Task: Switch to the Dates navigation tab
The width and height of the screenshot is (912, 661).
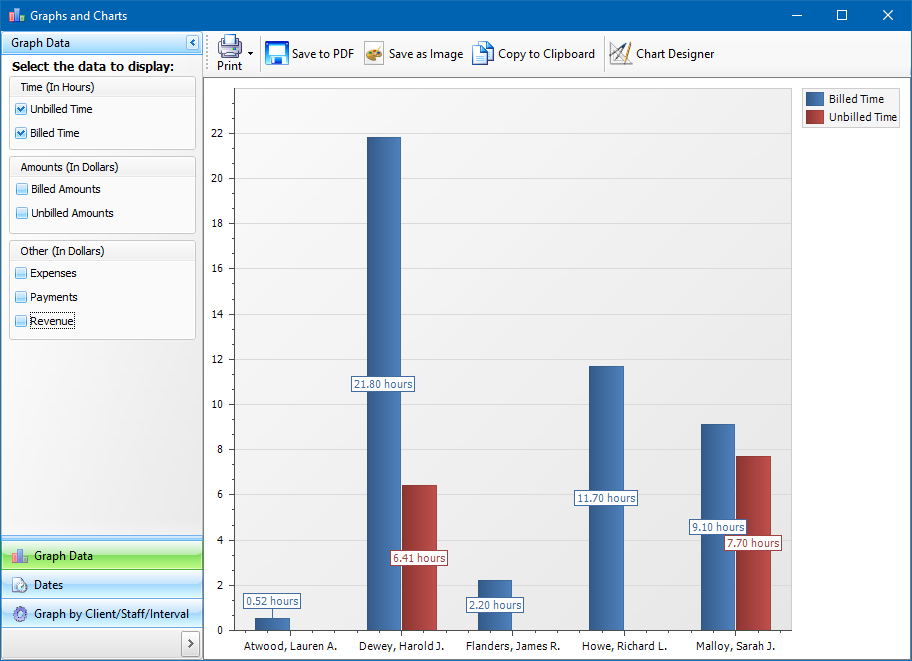Action: click(x=102, y=585)
